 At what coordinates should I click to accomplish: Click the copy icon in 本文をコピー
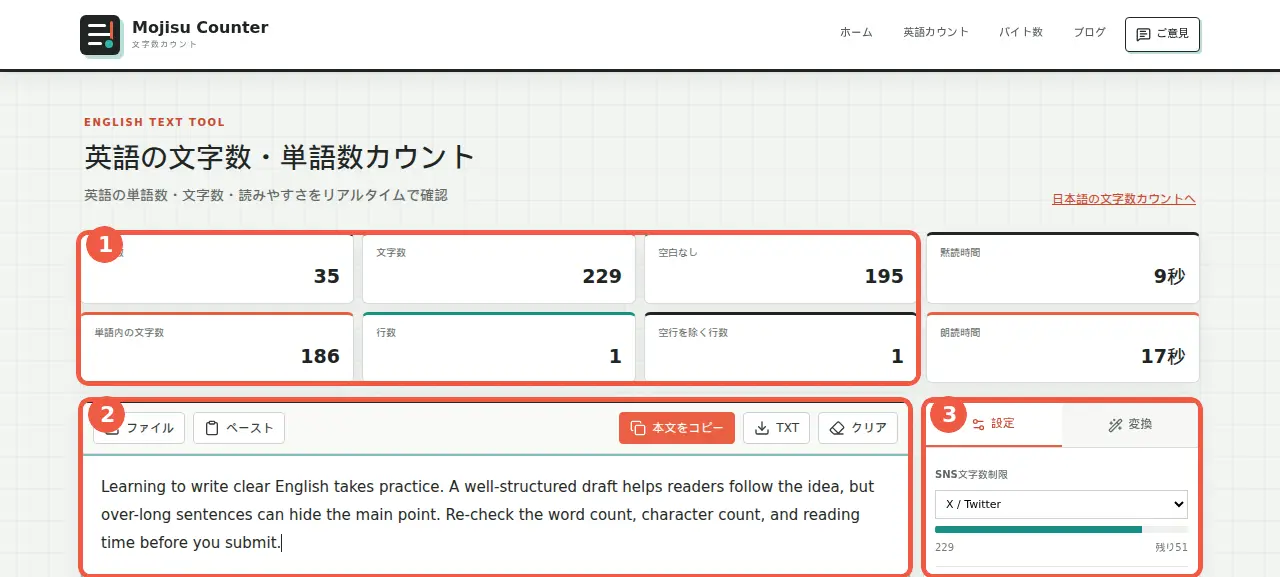click(638, 428)
